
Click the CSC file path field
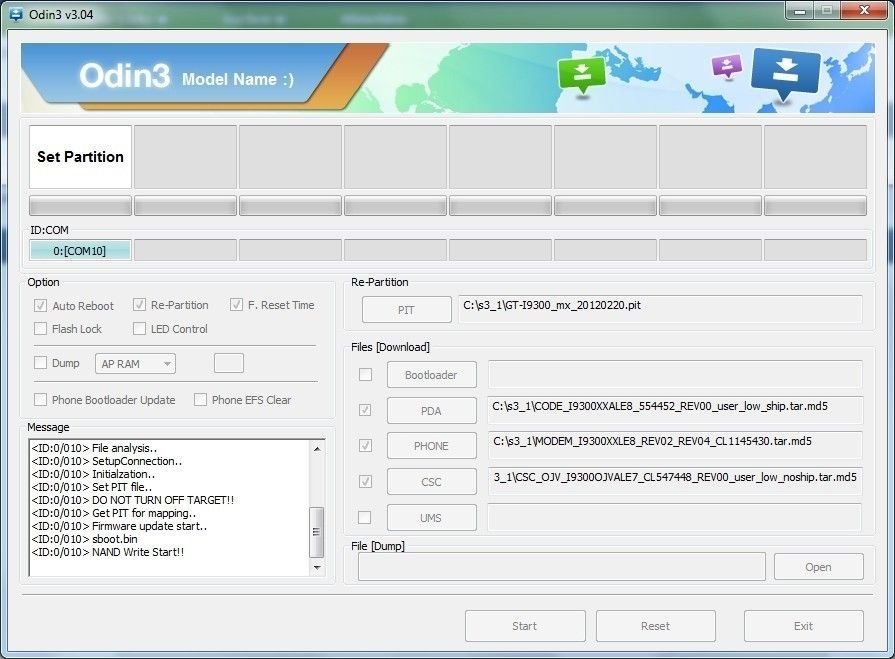[x=675, y=481]
